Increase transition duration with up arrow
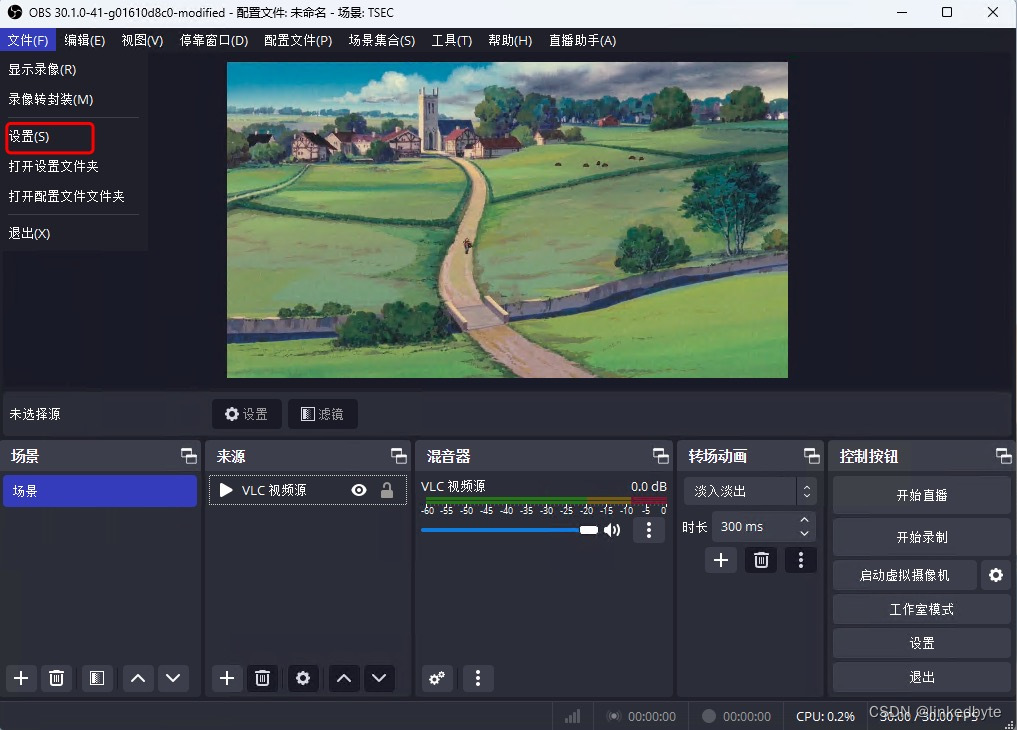This screenshot has height=730, width=1017. [804, 520]
